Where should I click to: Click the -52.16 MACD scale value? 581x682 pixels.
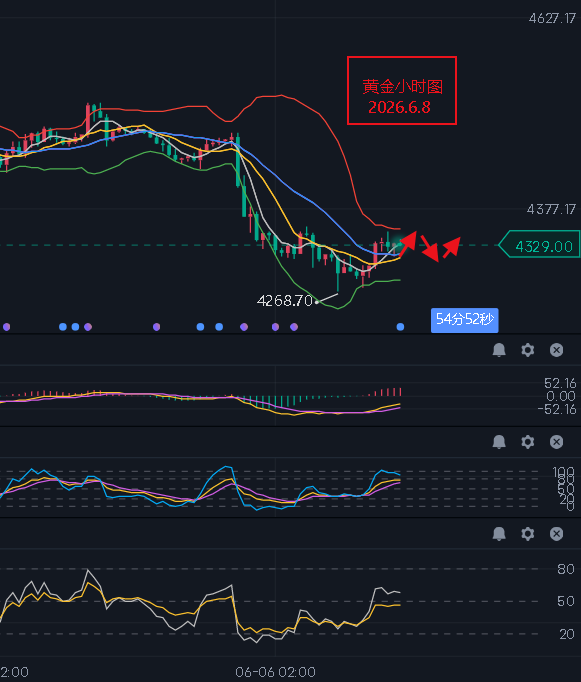(557, 409)
